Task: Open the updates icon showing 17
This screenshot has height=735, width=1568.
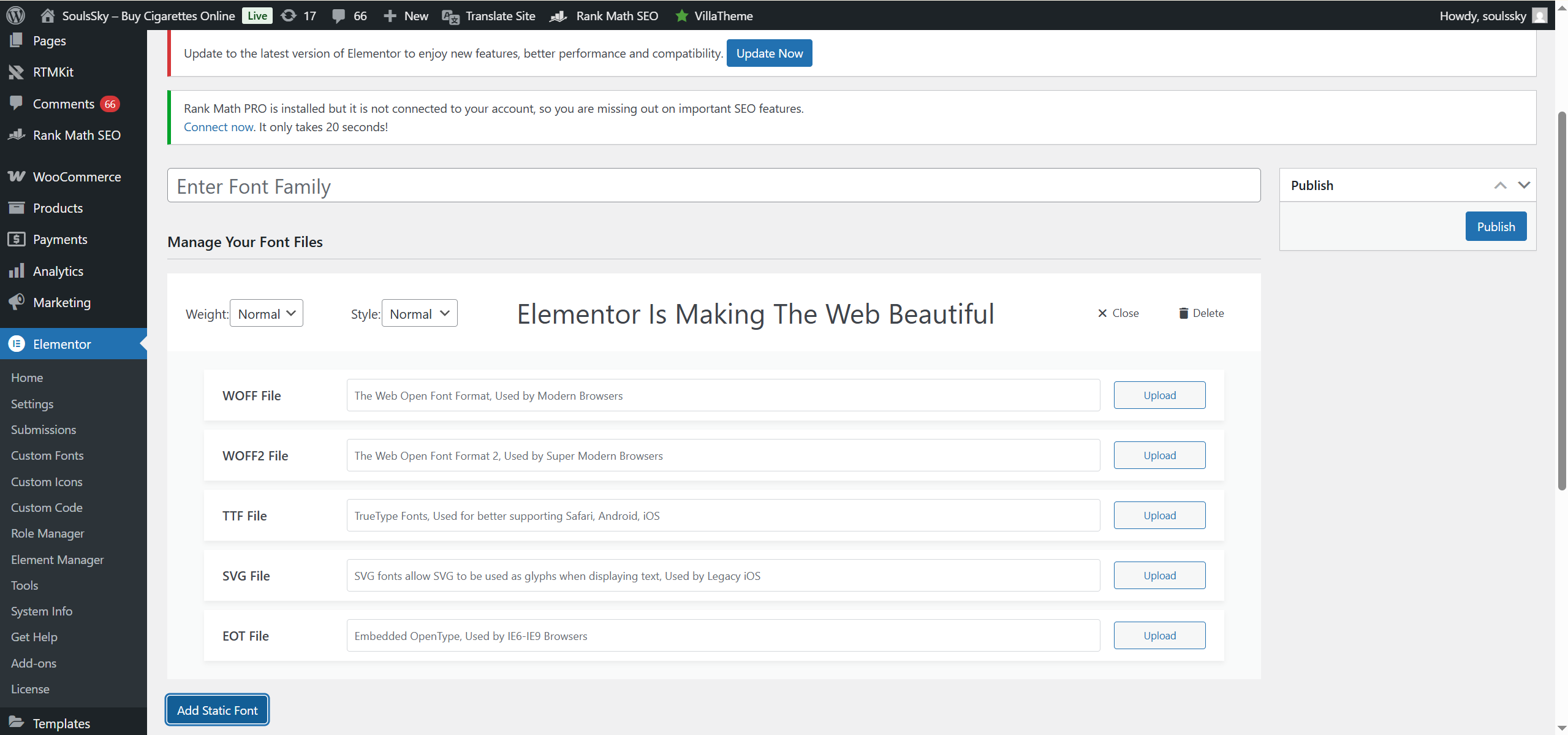Action: [289, 15]
